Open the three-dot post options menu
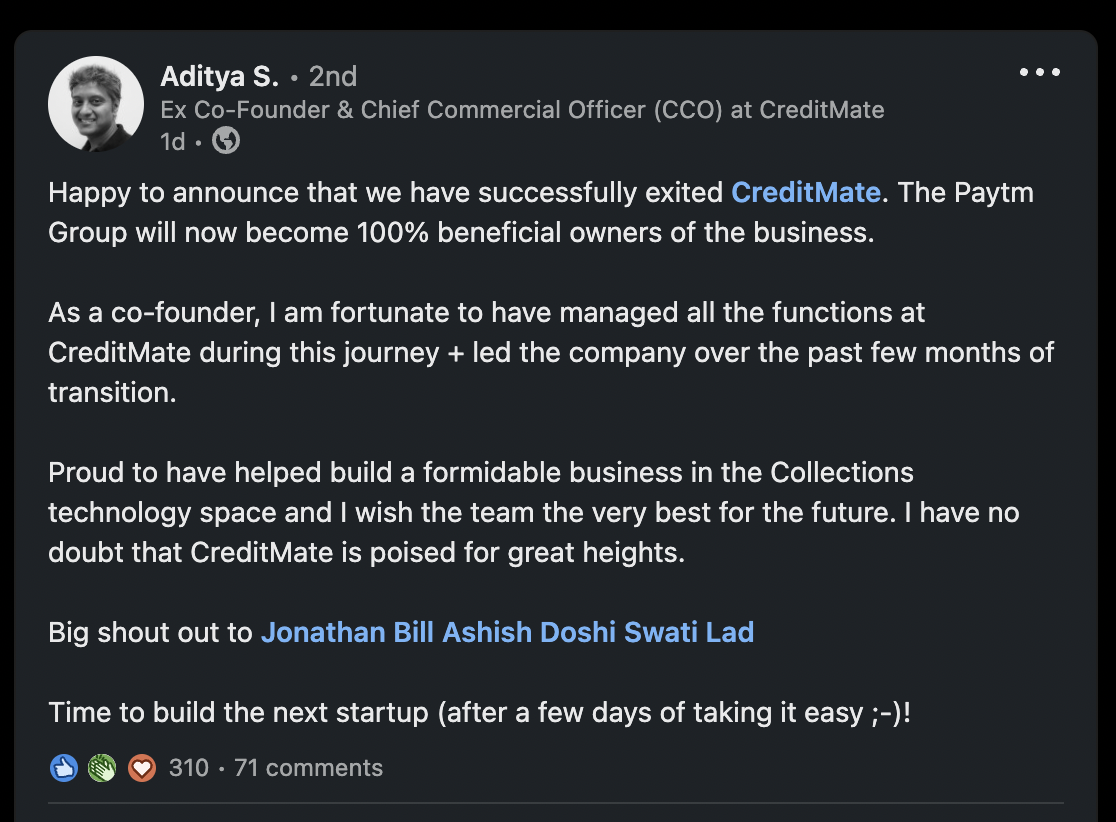 (x=1039, y=73)
